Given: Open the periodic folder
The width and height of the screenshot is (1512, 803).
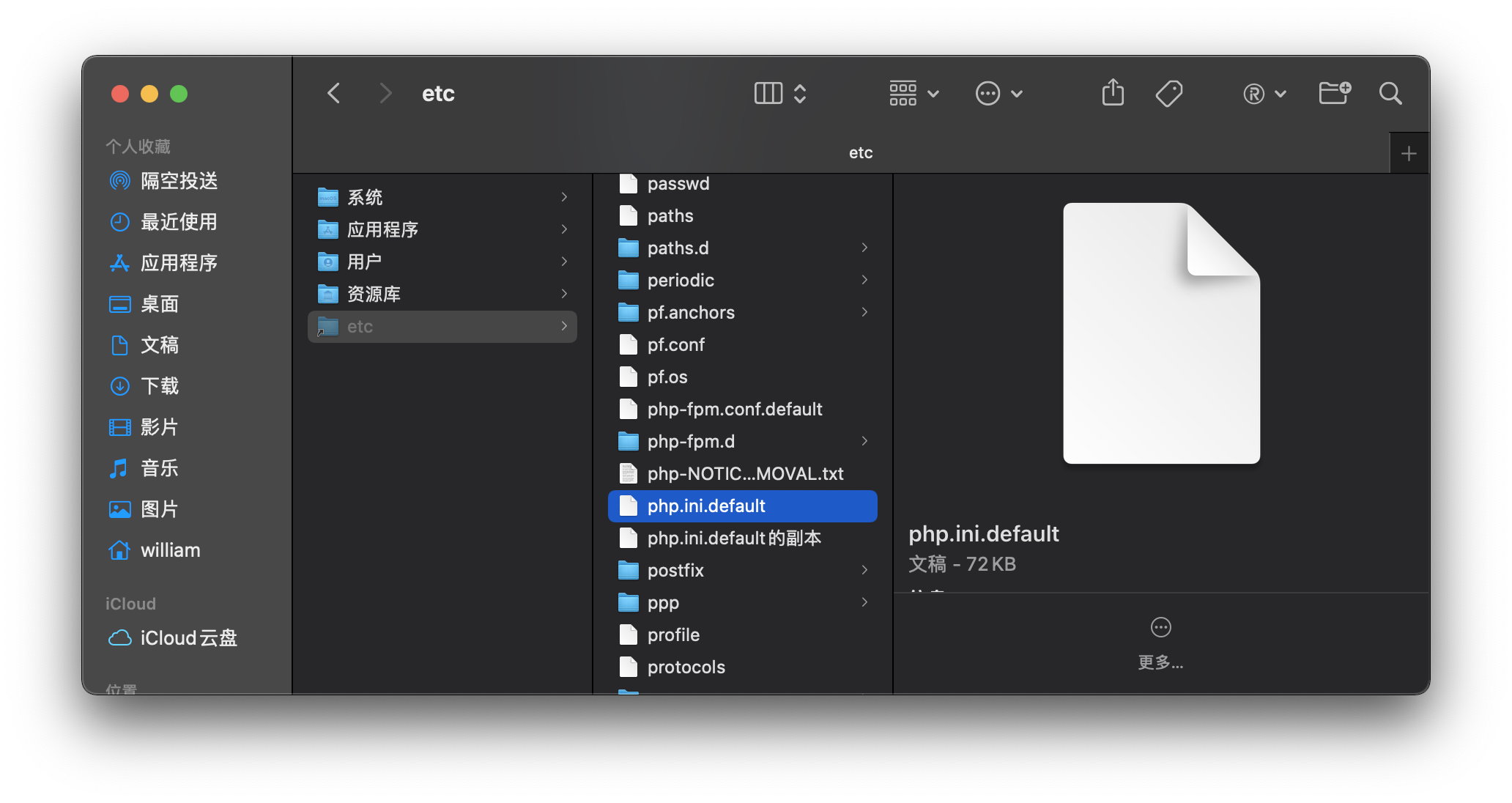Looking at the screenshot, I should [x=743, y=281].
